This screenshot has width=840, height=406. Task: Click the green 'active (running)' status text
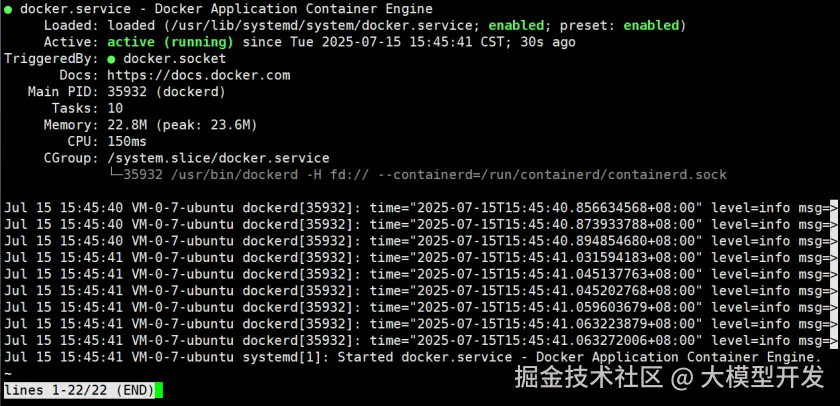tap(169, 42)
